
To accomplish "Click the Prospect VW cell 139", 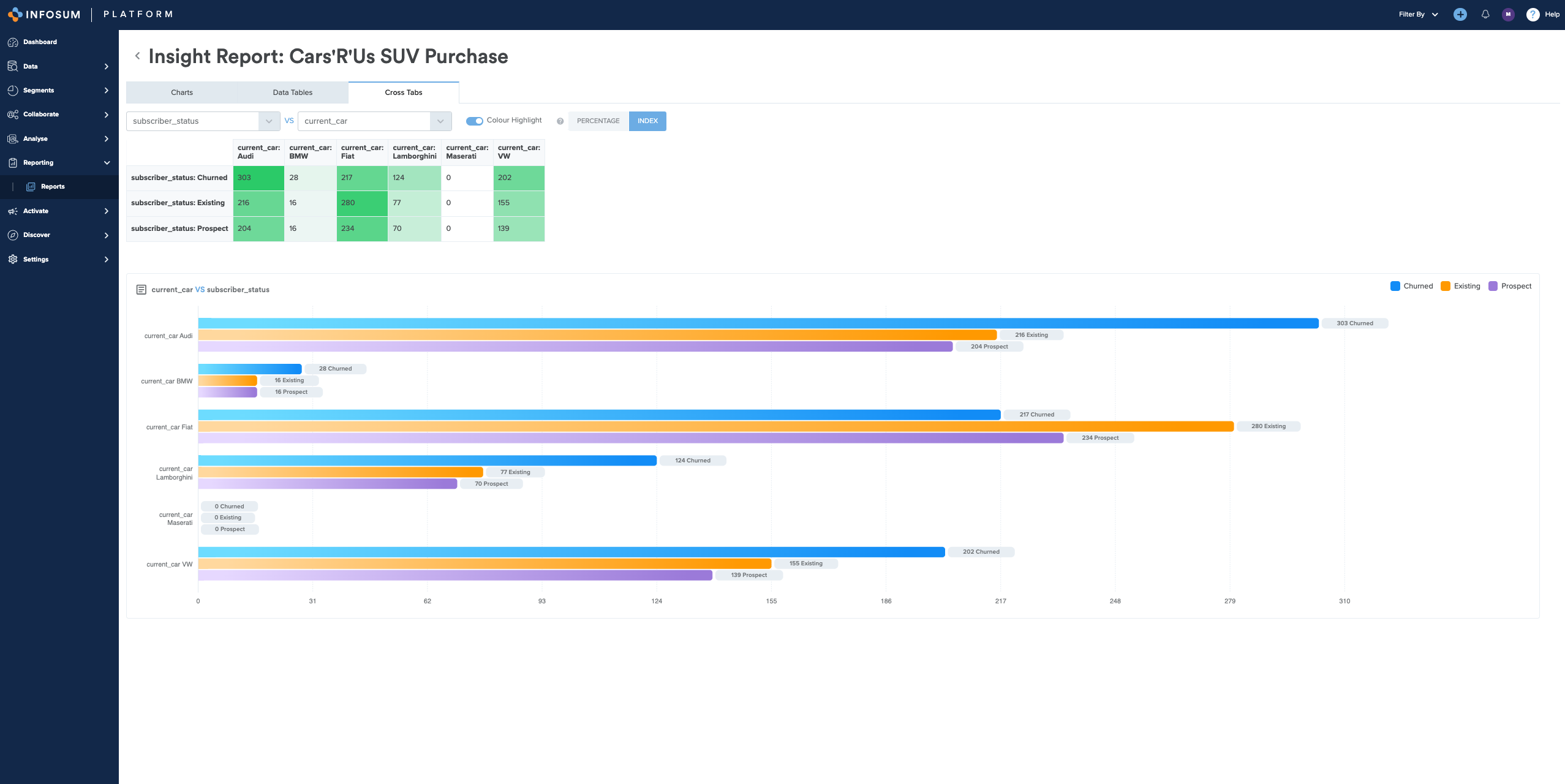I will click(519, 228).
